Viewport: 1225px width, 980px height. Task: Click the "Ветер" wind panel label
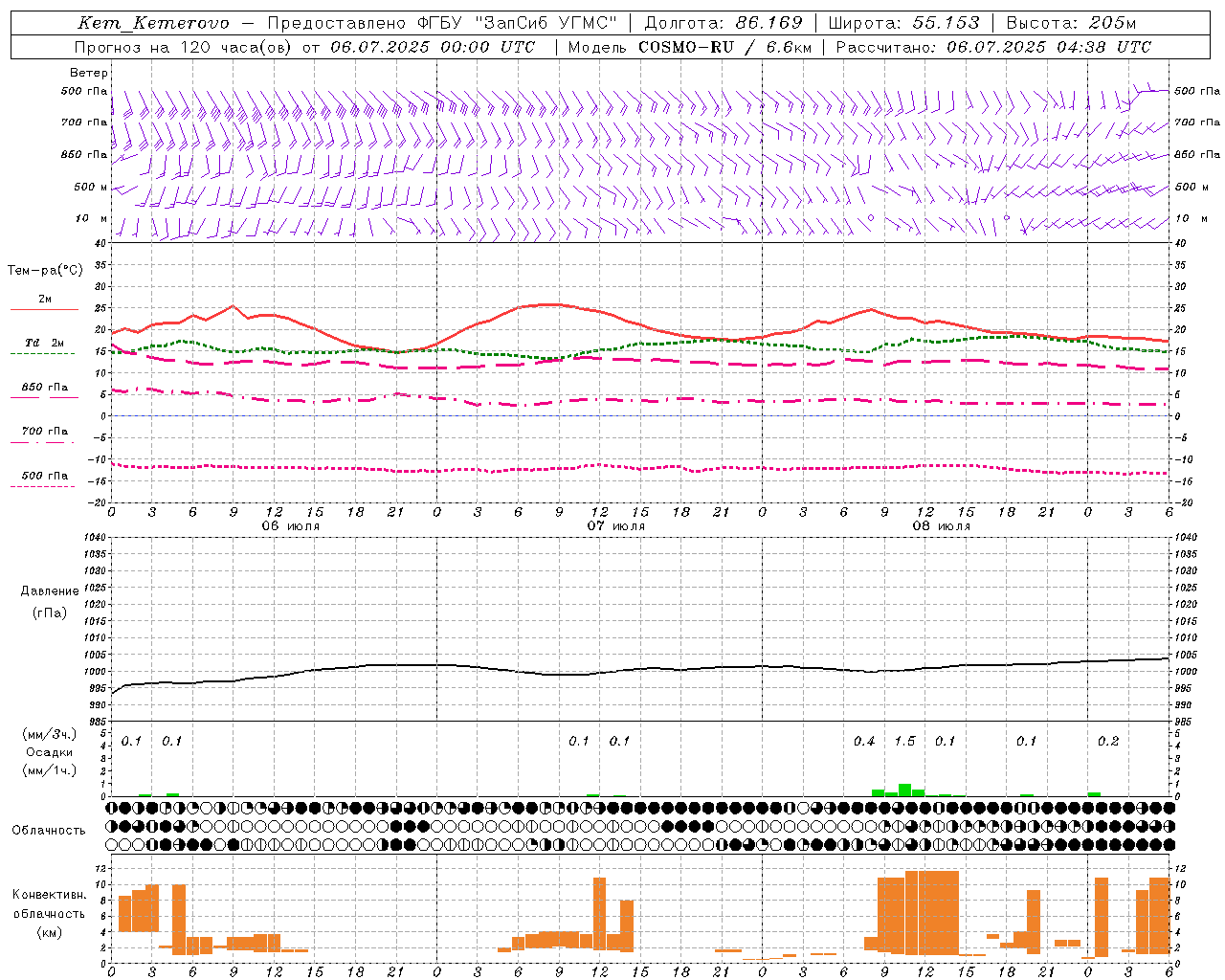click(x=89, y=73)
